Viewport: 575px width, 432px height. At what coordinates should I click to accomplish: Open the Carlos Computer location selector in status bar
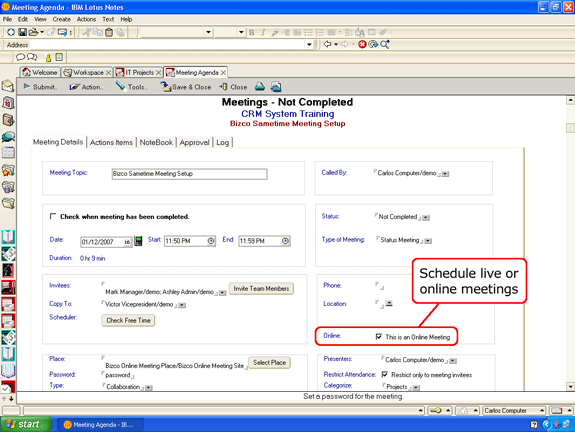[x=514, y=410]
